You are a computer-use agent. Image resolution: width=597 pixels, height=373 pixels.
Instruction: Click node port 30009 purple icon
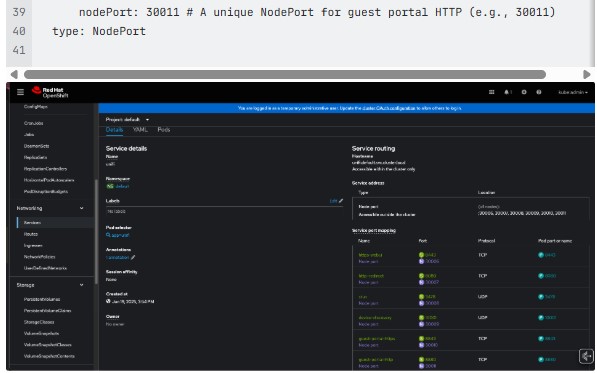pyautogui.click(x=421, y=324)
